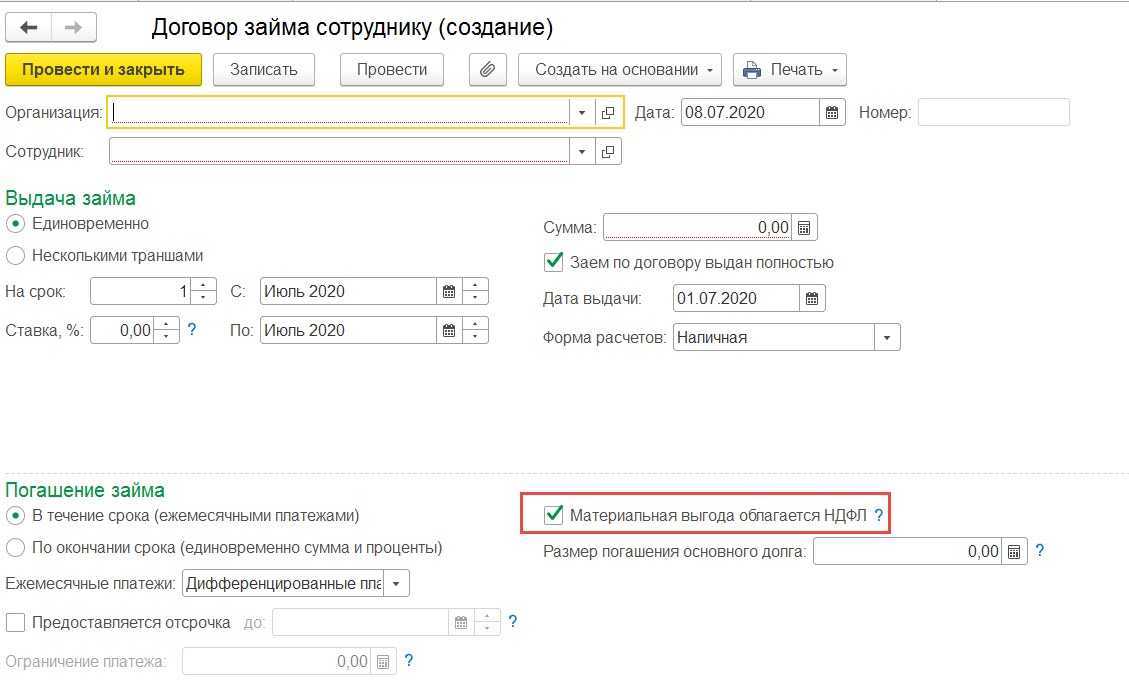
Task: Open the calendar for the Дата выдачи field
Action: point(812,298)
